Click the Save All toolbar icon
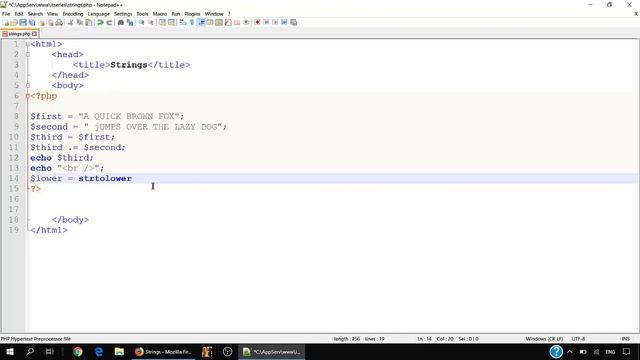This screenshot has height=360, width=640. [32, 22]
